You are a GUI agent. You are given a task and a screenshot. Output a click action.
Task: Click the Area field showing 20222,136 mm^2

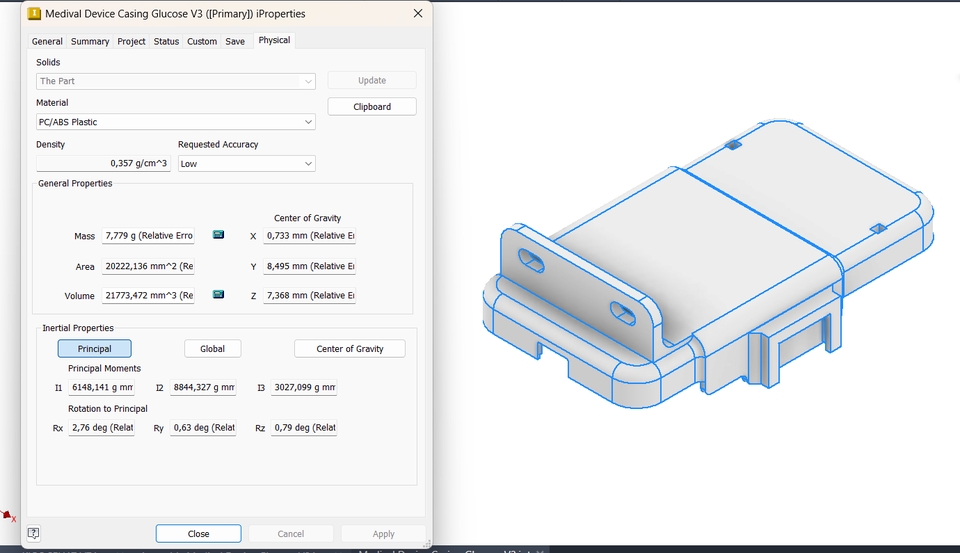point(148,266)
